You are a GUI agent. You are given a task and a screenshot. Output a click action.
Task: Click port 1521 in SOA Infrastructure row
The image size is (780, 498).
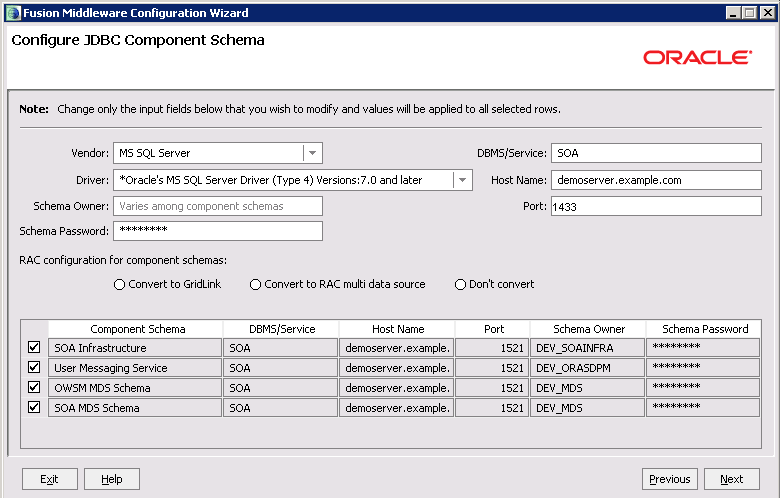click(492, 348)
